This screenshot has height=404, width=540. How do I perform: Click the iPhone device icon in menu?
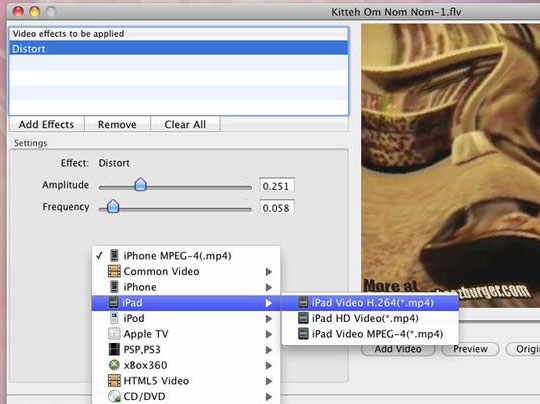click(114, 287)
